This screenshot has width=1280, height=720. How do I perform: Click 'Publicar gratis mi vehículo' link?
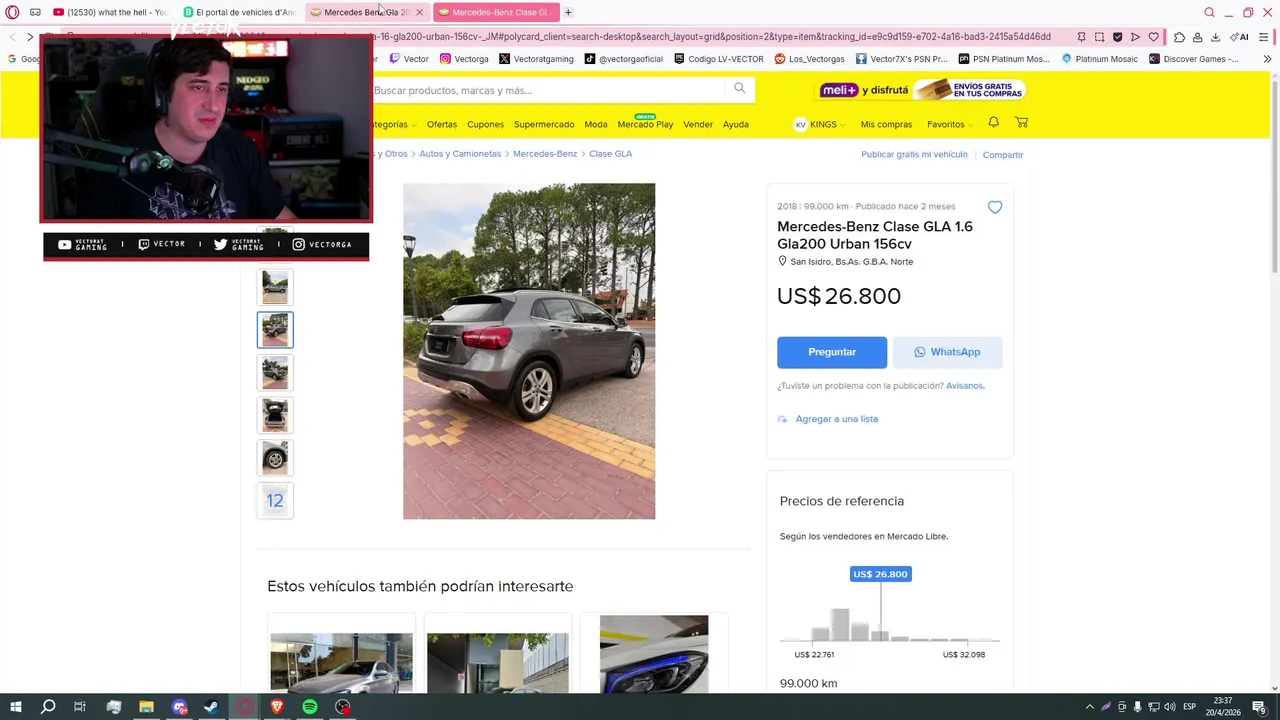[914, 155]
